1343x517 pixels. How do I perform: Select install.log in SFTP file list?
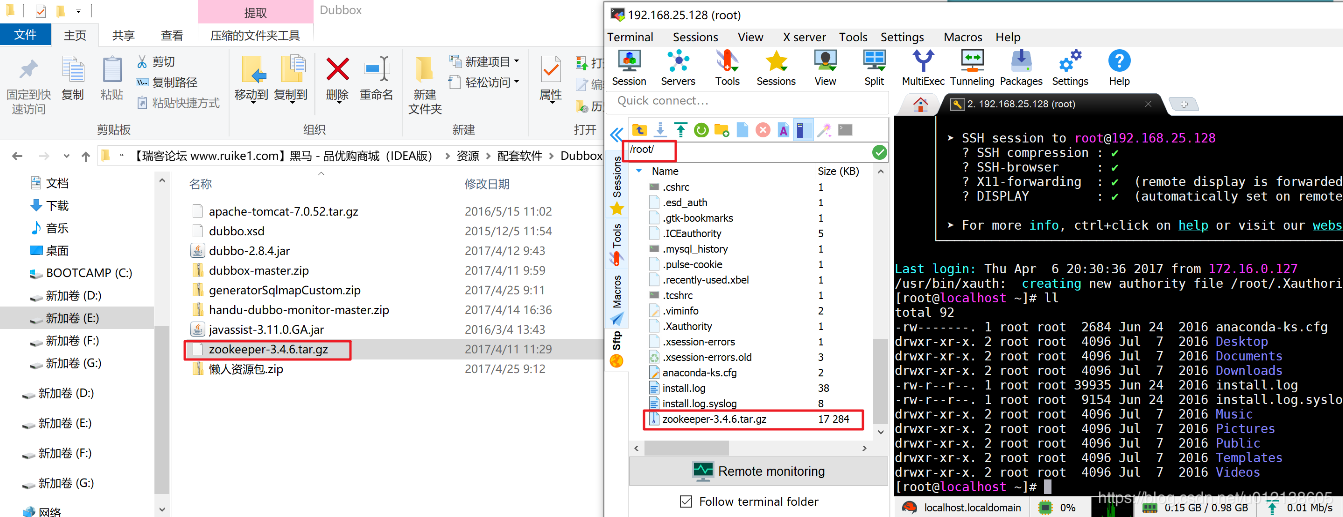[x=683, y=388]
